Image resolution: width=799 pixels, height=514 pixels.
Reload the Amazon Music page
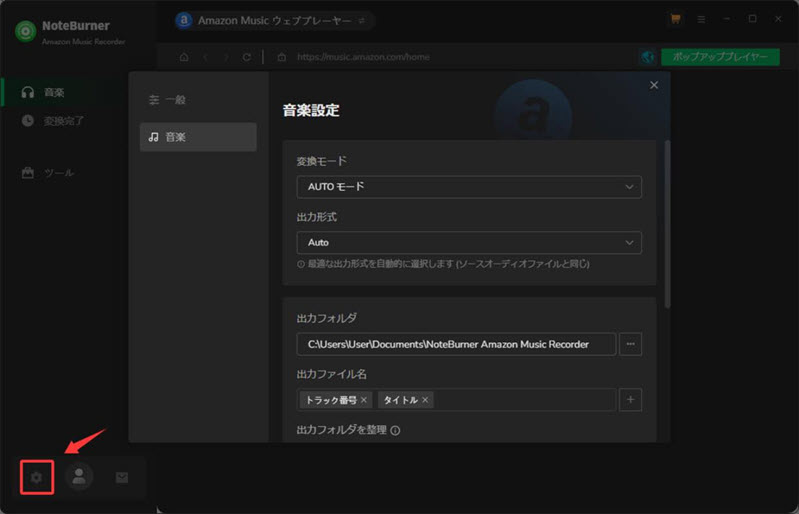247,57
